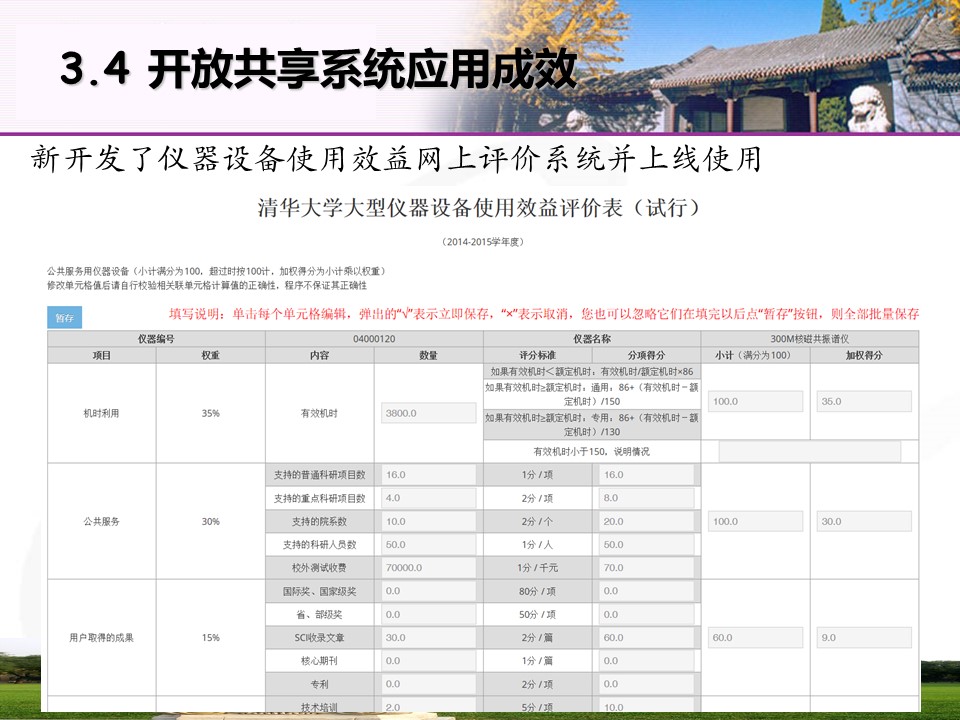Click the 70.0 score field for 校外测试收费
Screen dimensions: 960x720
click(647, 568)
